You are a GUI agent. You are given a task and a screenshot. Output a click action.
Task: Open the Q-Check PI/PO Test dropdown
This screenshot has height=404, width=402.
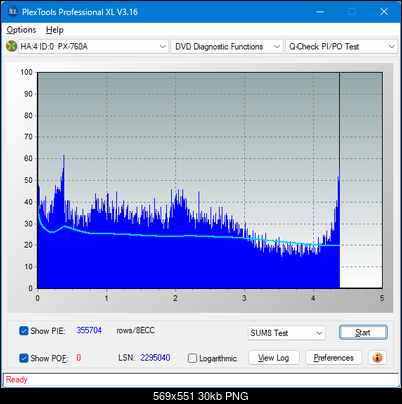click(342, 46)
